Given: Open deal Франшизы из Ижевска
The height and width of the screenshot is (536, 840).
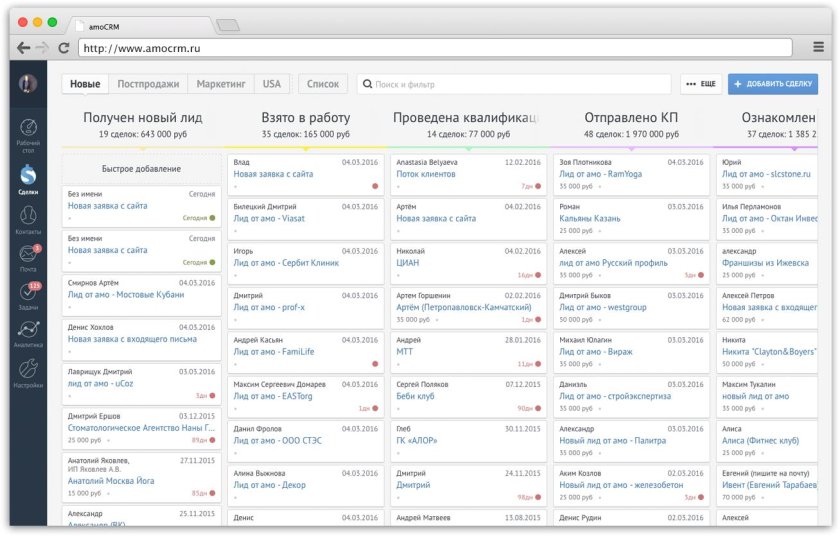Looking at the screenshot, I should (x=765, y=263).
